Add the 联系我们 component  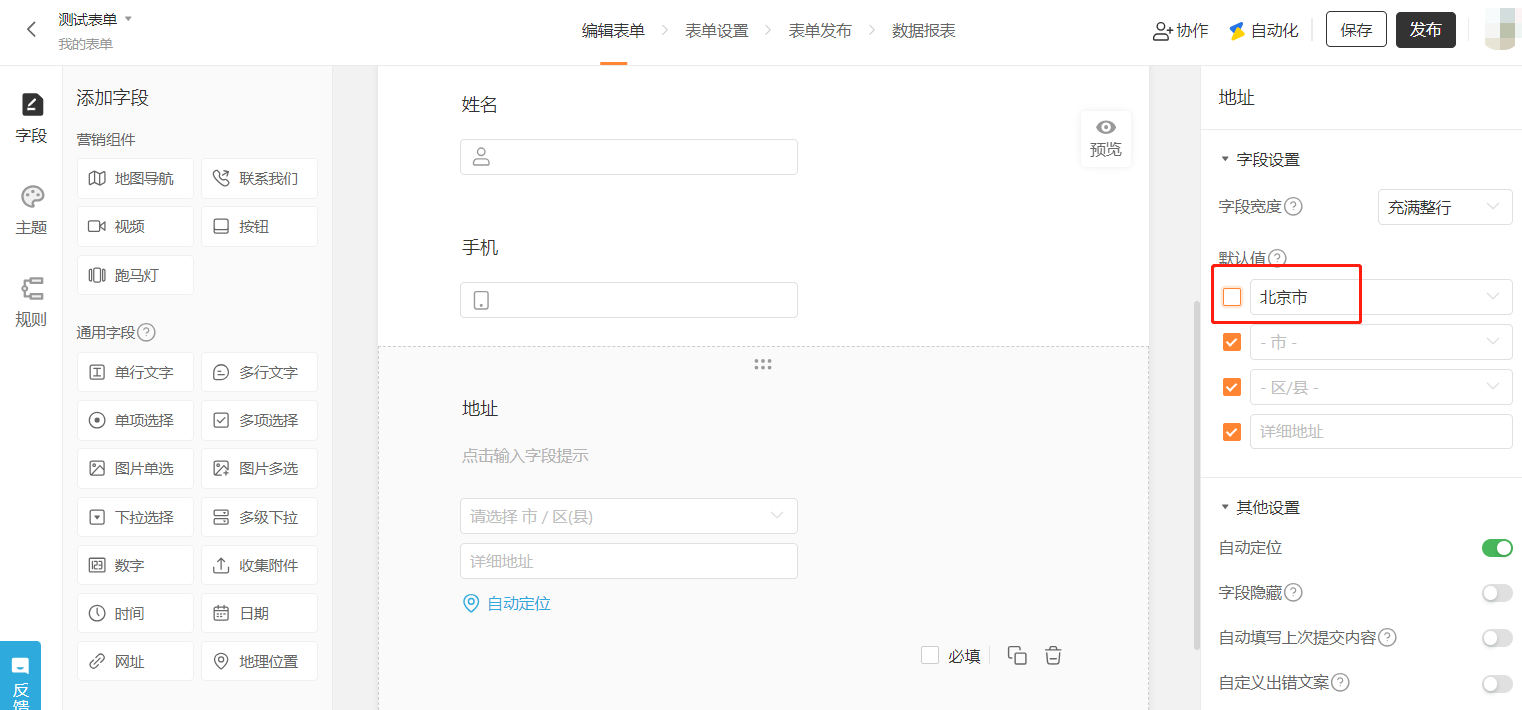point(259,178)
